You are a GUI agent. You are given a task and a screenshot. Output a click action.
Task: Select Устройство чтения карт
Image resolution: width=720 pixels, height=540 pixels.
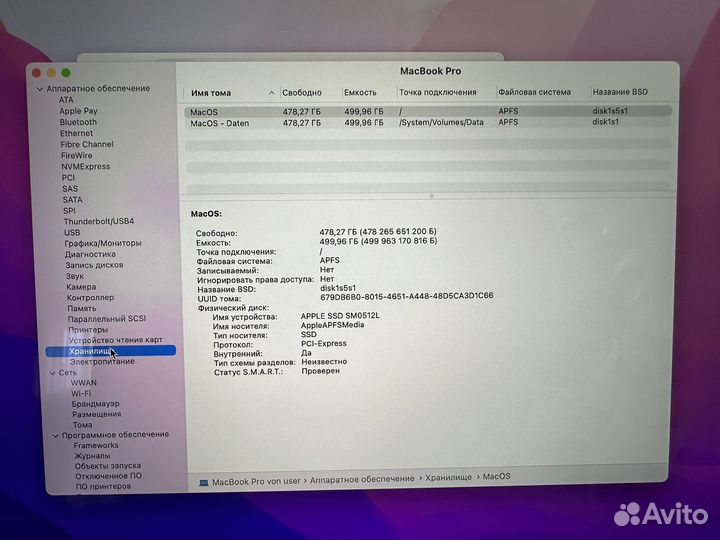pyautogui.click(x=116, y=340)
